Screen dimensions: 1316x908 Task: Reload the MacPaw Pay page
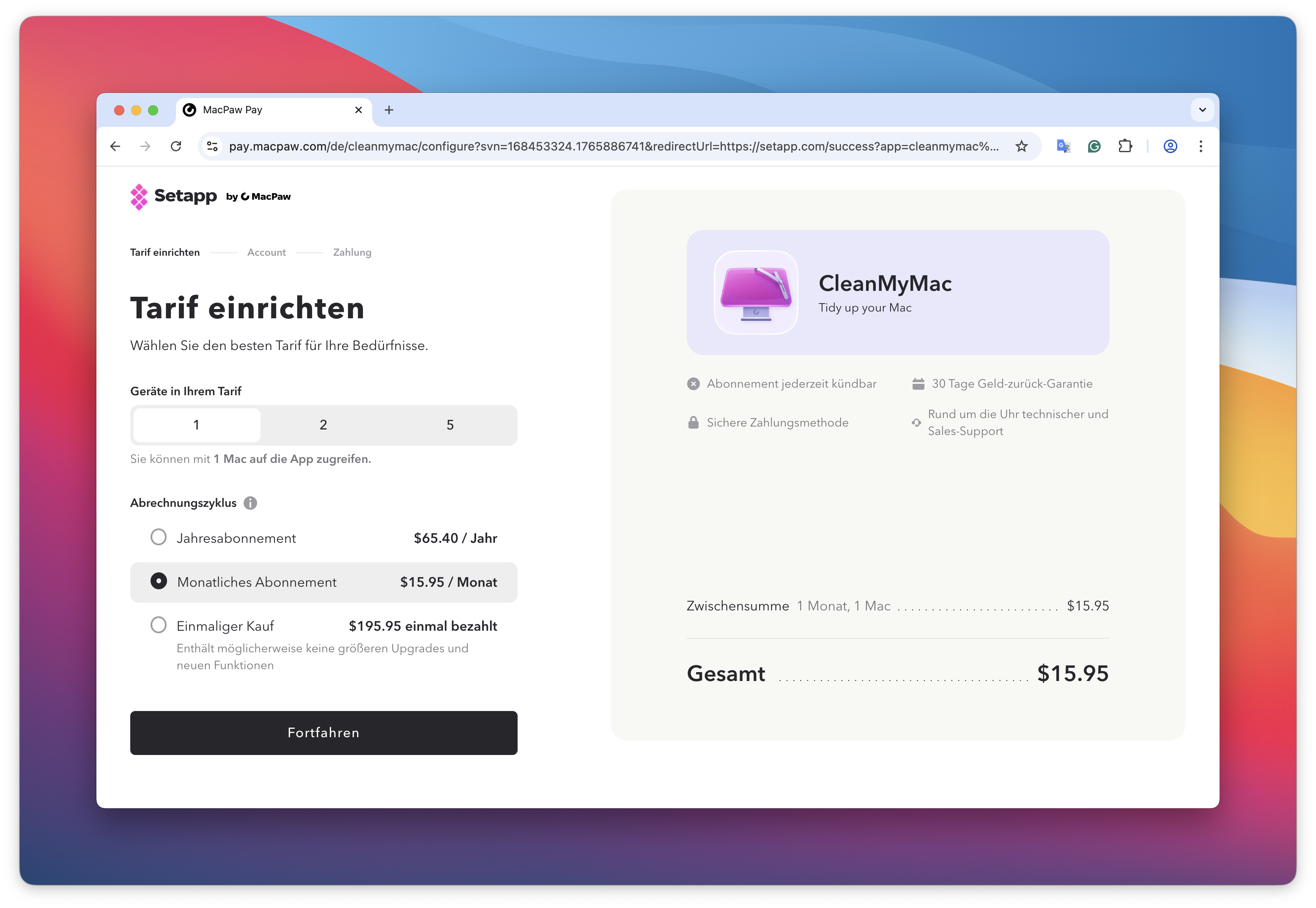(x=176, y=147)
